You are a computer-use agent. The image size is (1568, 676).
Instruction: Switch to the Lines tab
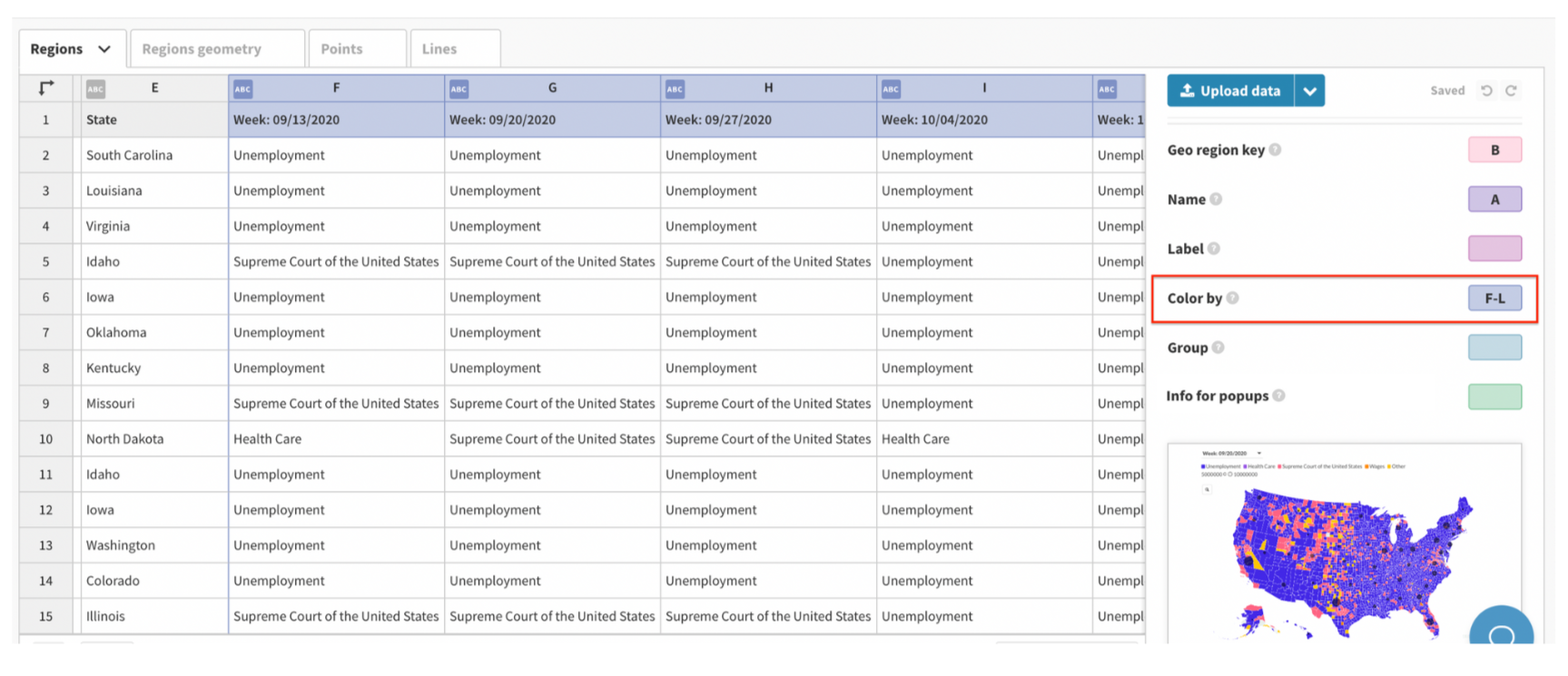(x=455, y=49)
